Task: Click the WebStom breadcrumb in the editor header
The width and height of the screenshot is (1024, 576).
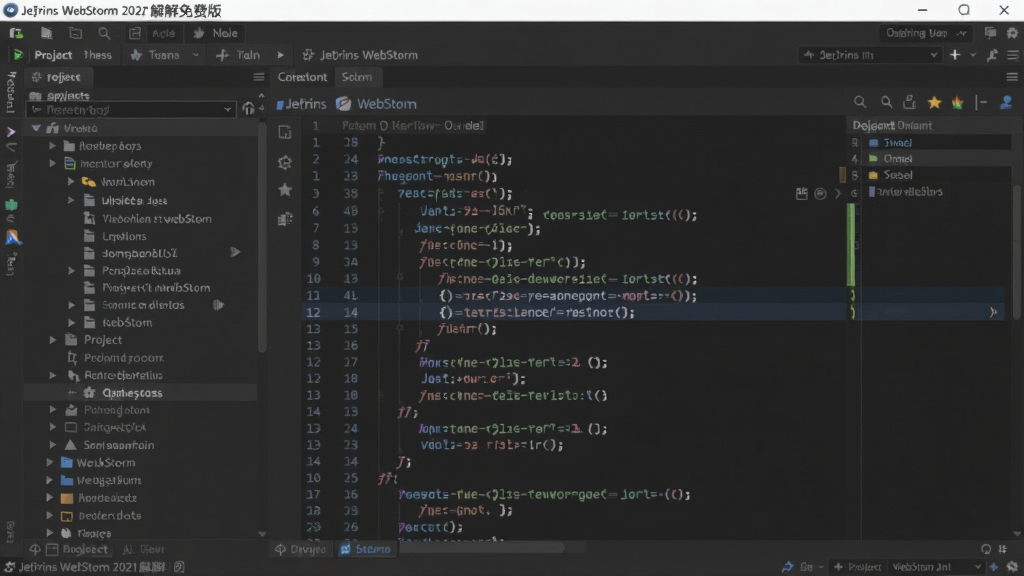Action: point(377,104)
